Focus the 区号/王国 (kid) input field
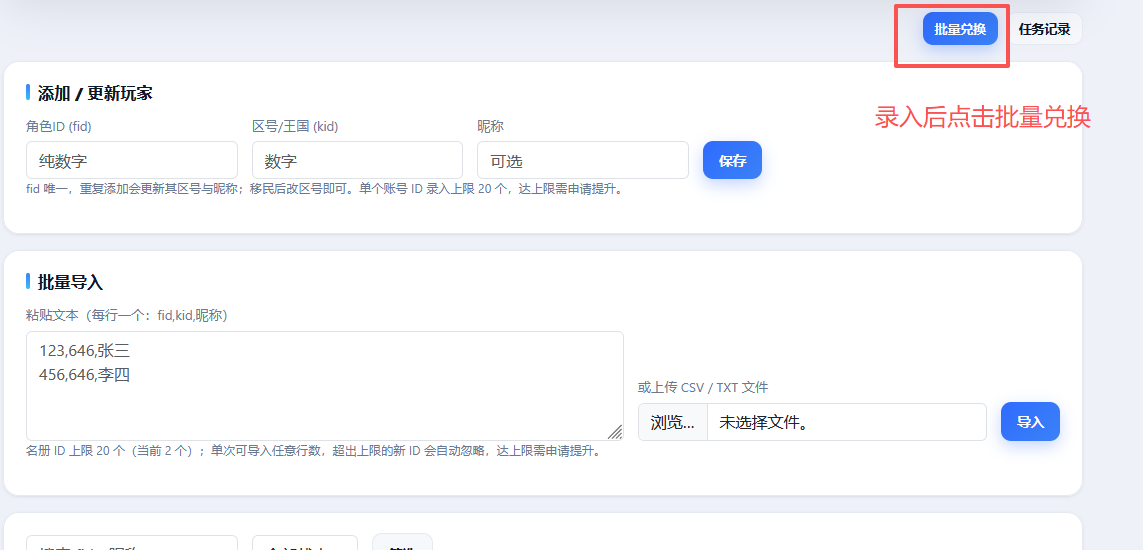1143x550 pixels. [x=357, y=160]
